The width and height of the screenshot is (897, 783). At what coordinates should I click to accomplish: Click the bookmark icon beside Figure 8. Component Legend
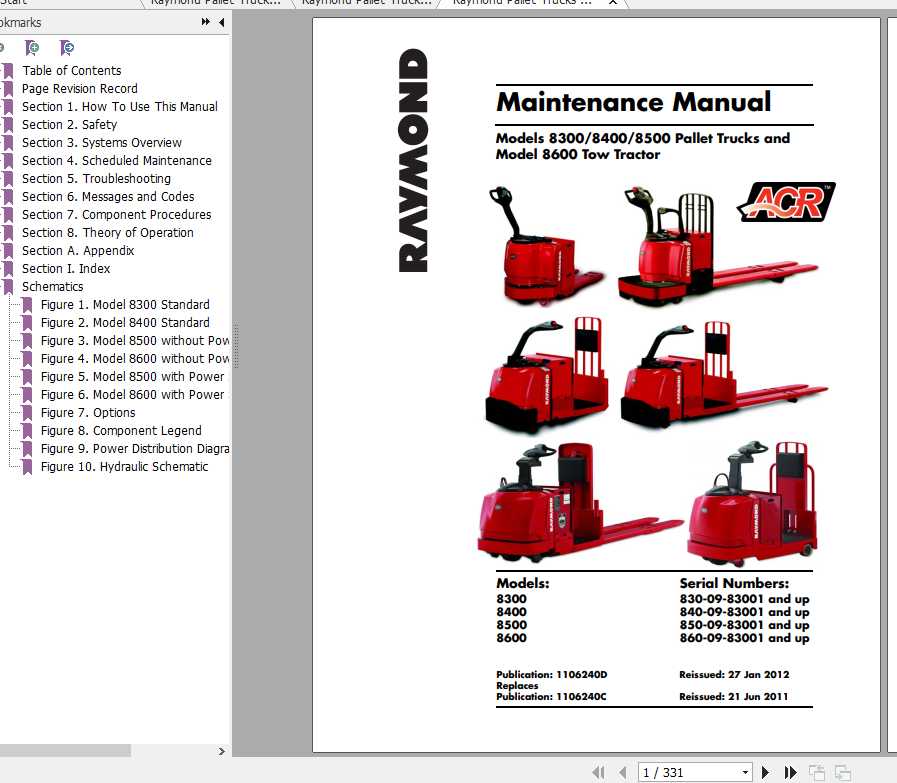27,431
